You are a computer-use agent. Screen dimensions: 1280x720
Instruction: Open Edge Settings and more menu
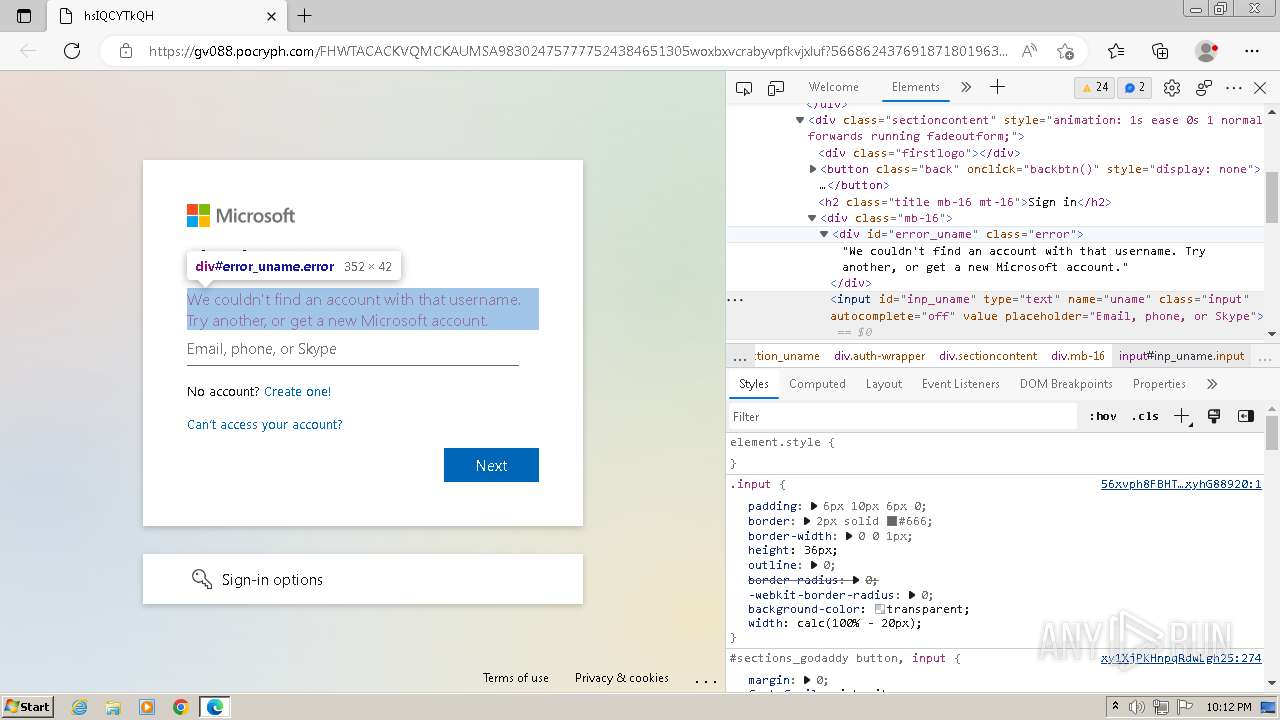pyautogui.click(x=1252, y=51)
